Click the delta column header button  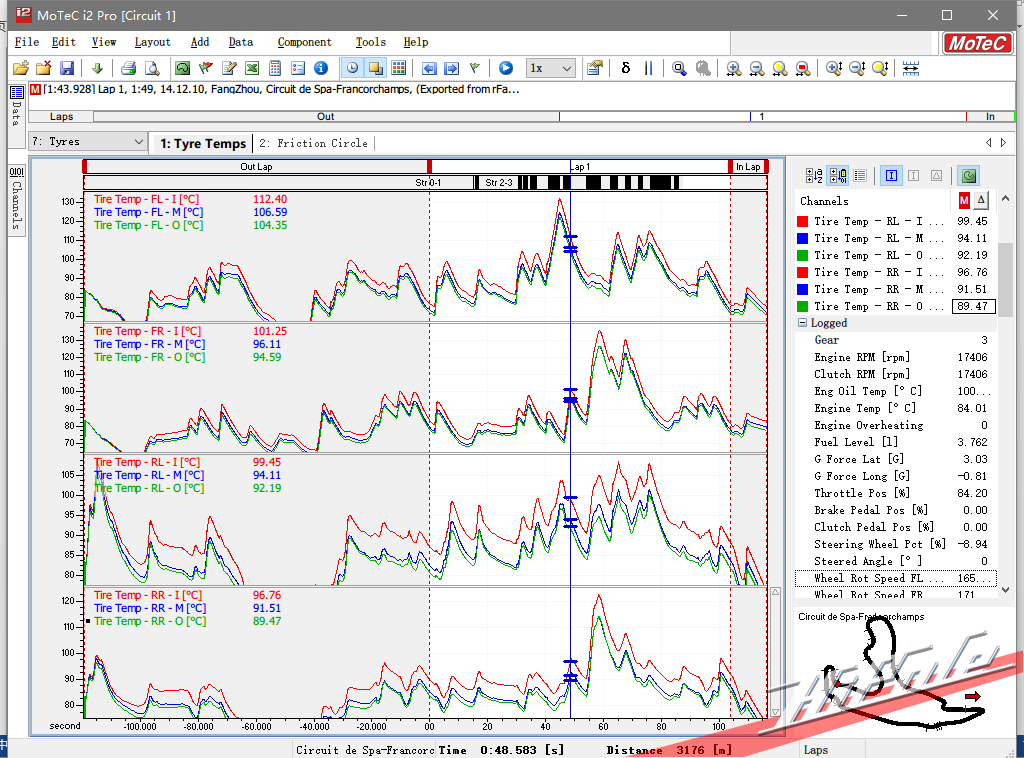pyautogui.click(x=981, y=200)
